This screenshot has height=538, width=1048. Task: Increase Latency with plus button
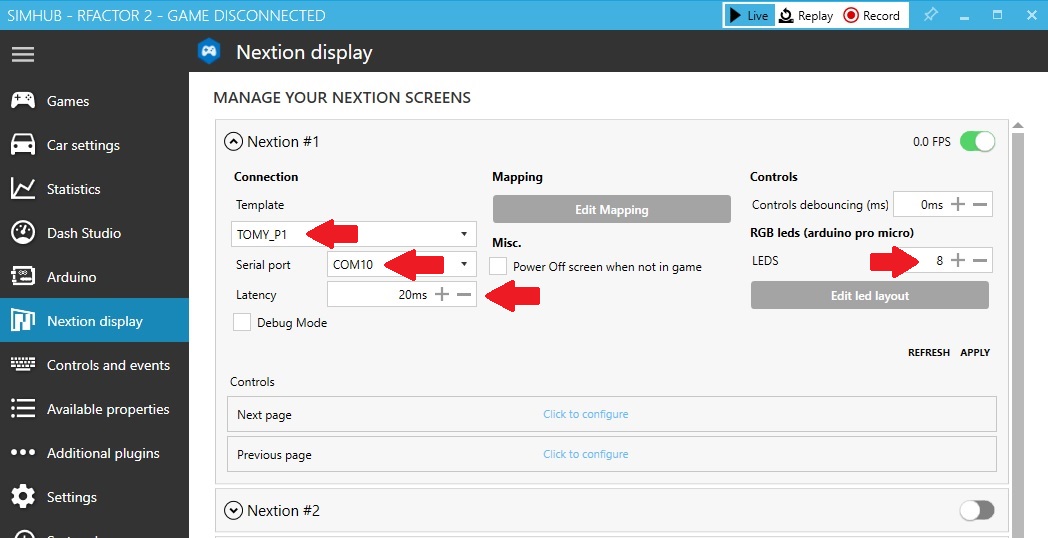click(442, 294)
